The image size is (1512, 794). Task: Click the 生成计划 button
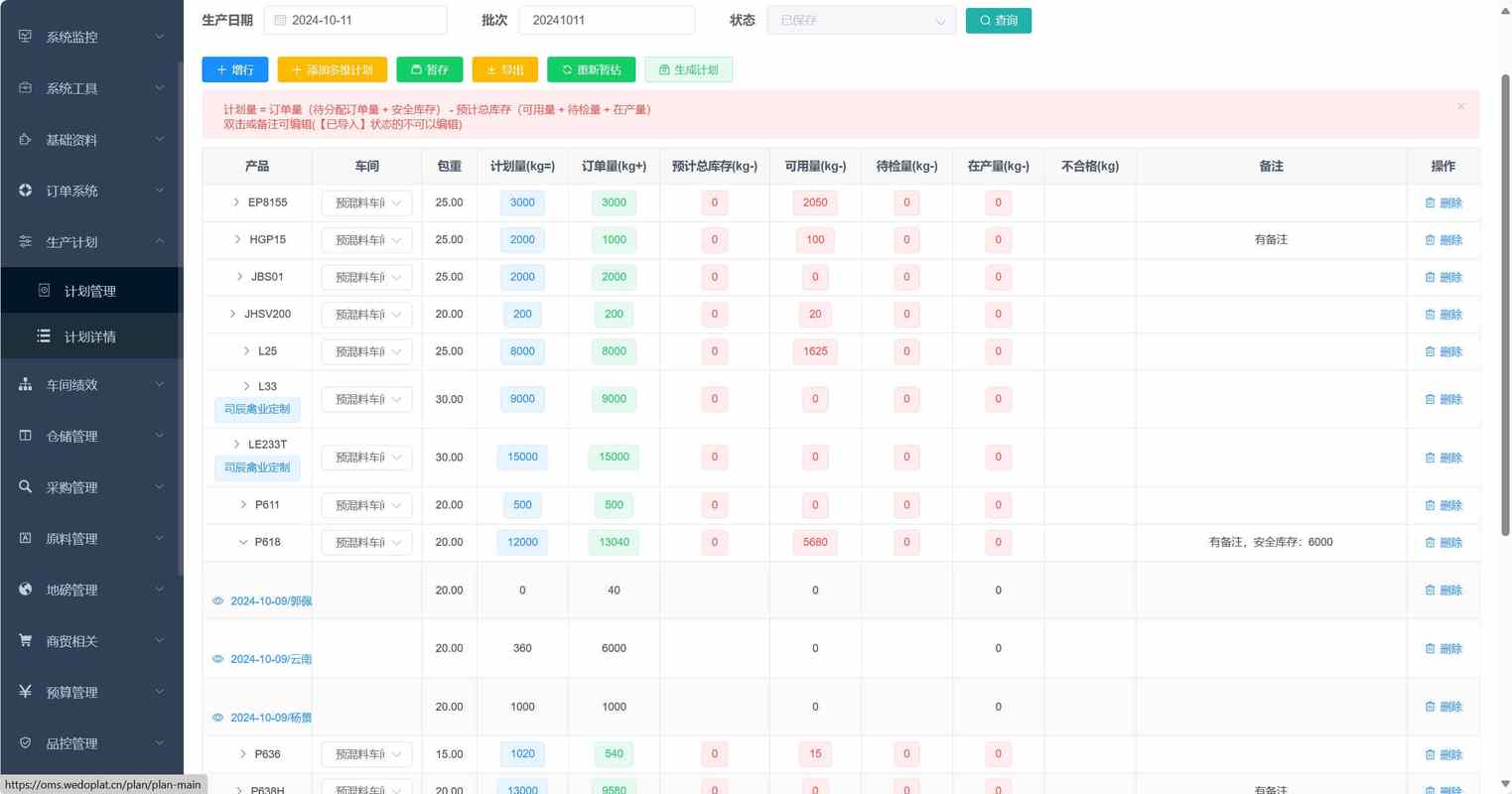[688, 69]
